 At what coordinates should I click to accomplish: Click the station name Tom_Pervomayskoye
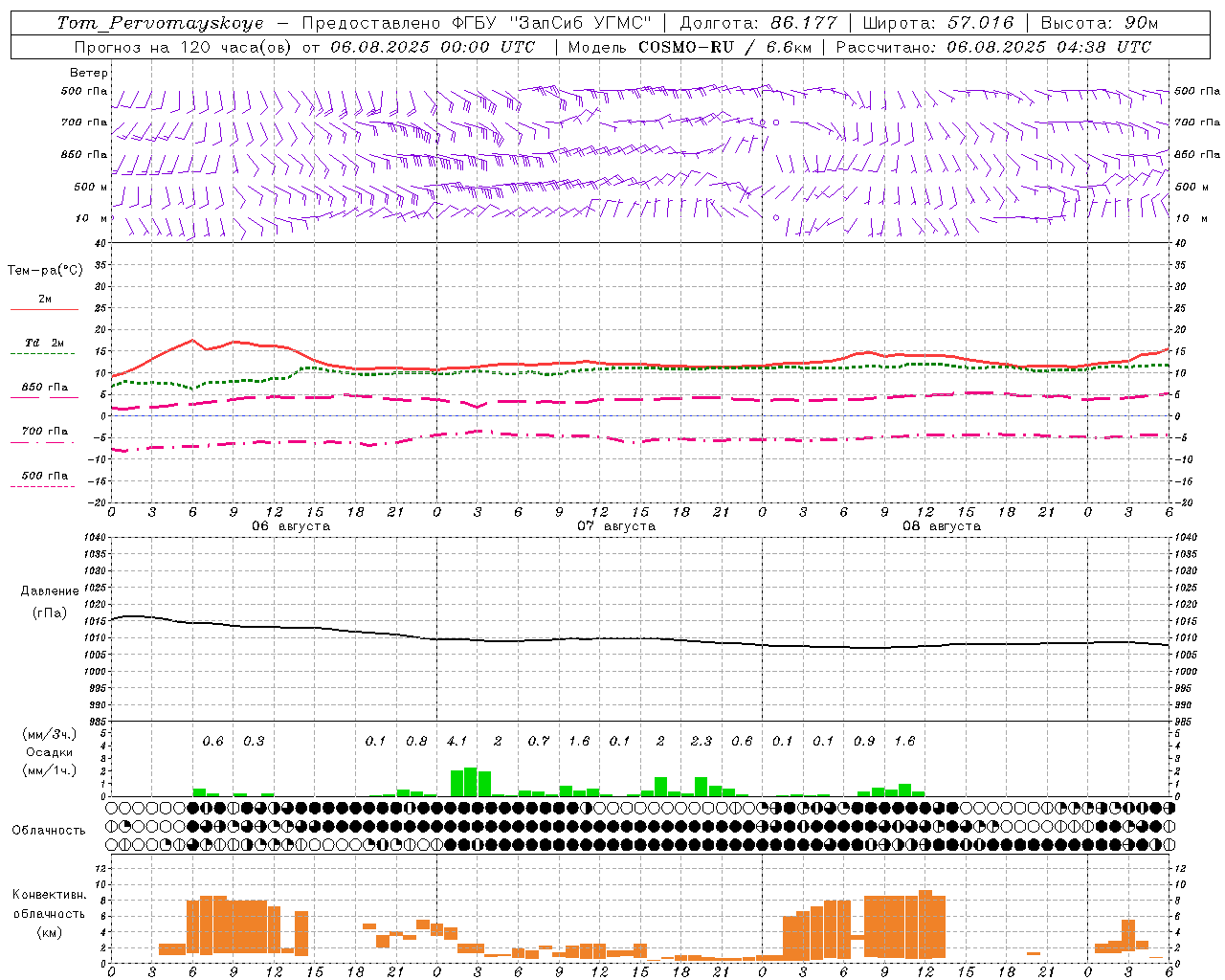click(x=160, y=23)
